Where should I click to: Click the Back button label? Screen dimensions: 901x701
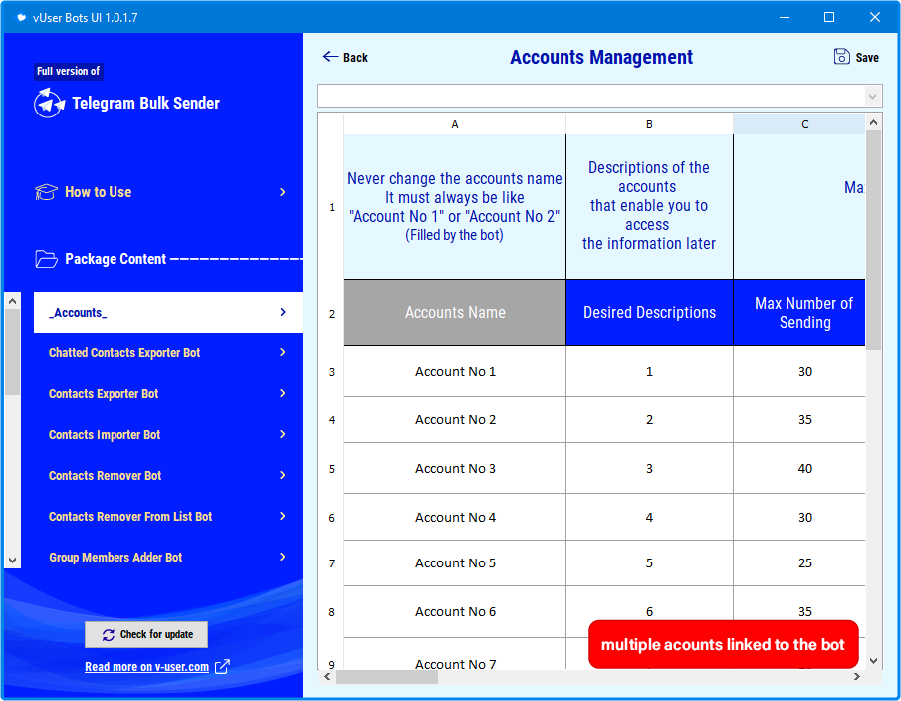[x=355, y=57]
